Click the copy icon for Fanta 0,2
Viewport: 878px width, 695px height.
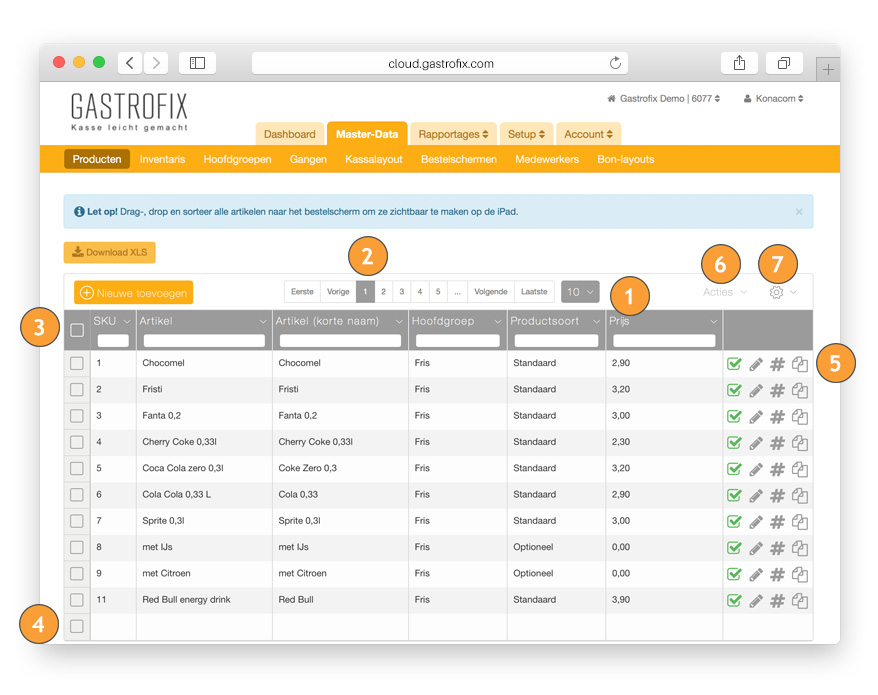coord(800,416)
